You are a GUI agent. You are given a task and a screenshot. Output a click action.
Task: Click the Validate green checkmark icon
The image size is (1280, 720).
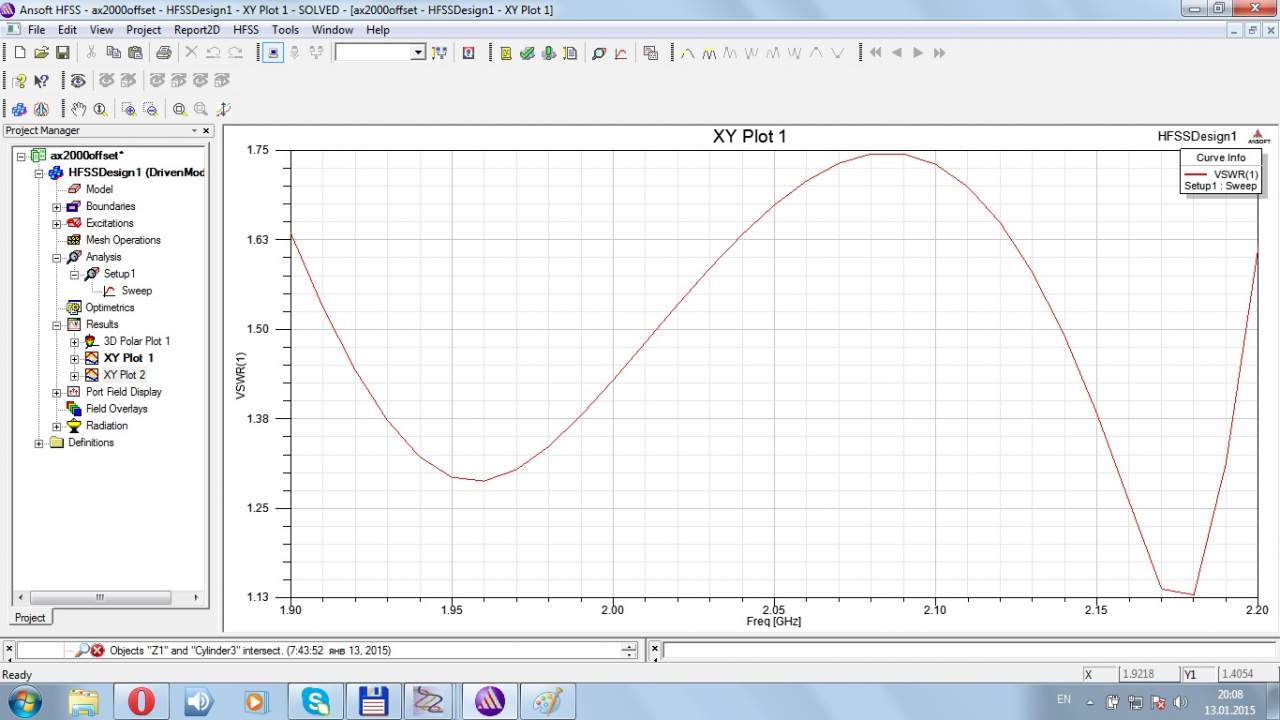click(527, 53)
